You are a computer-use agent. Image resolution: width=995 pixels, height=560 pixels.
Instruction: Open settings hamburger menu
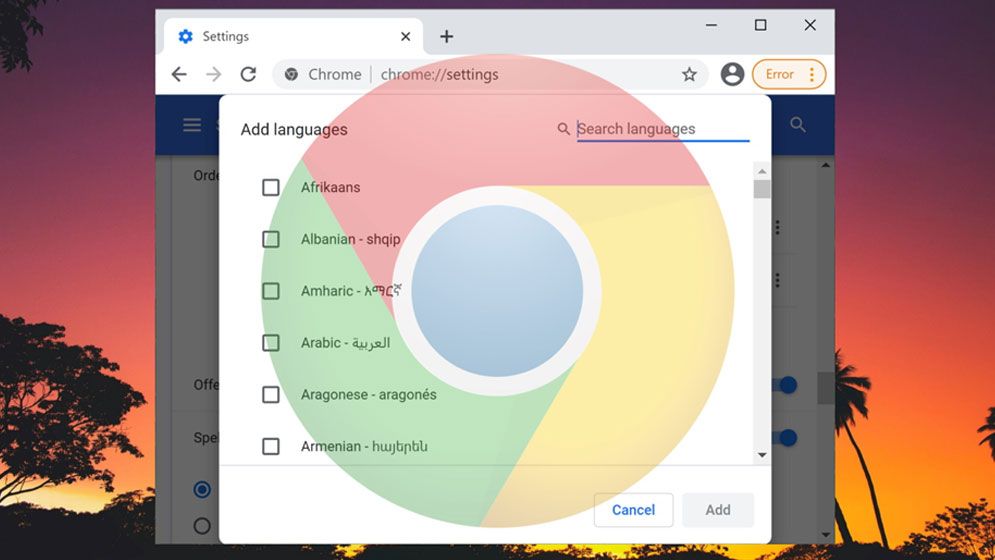(x=192, y=125)
